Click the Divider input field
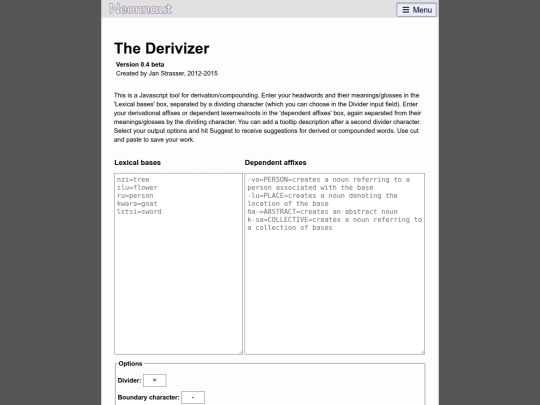The height and width of the screenshot is (405, 540). pyautogui.click(x=155, y=380)
